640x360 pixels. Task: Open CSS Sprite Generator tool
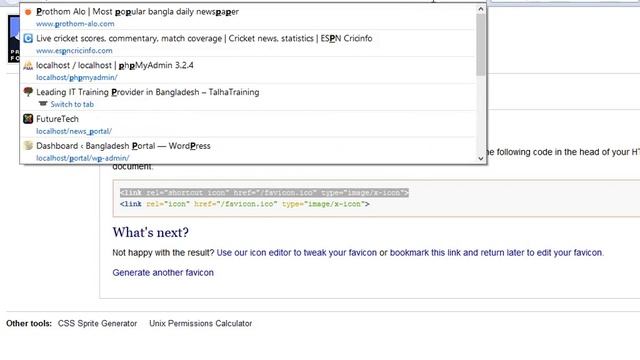coord(97,324)
